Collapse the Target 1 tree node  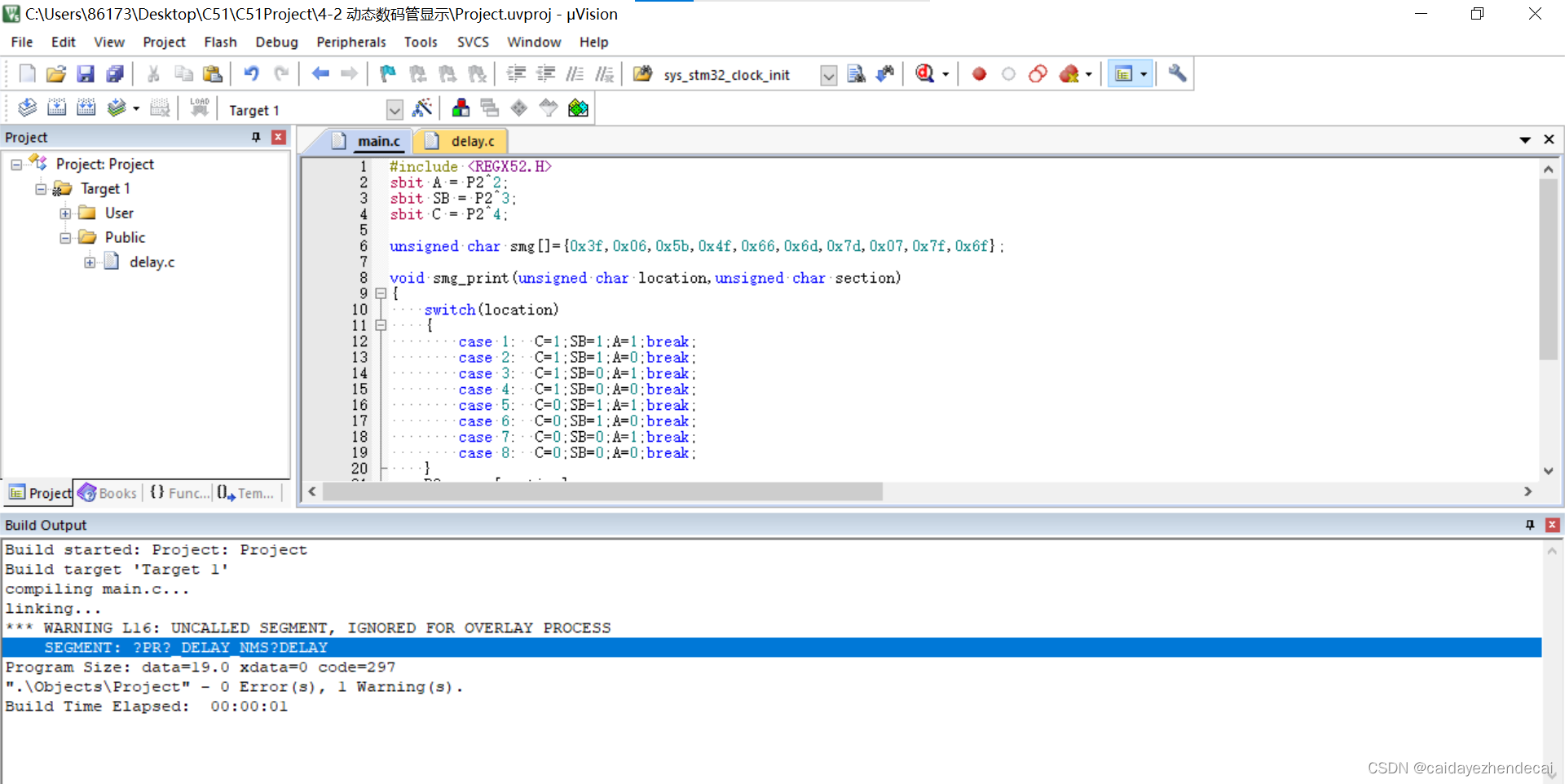click(41, 188)
